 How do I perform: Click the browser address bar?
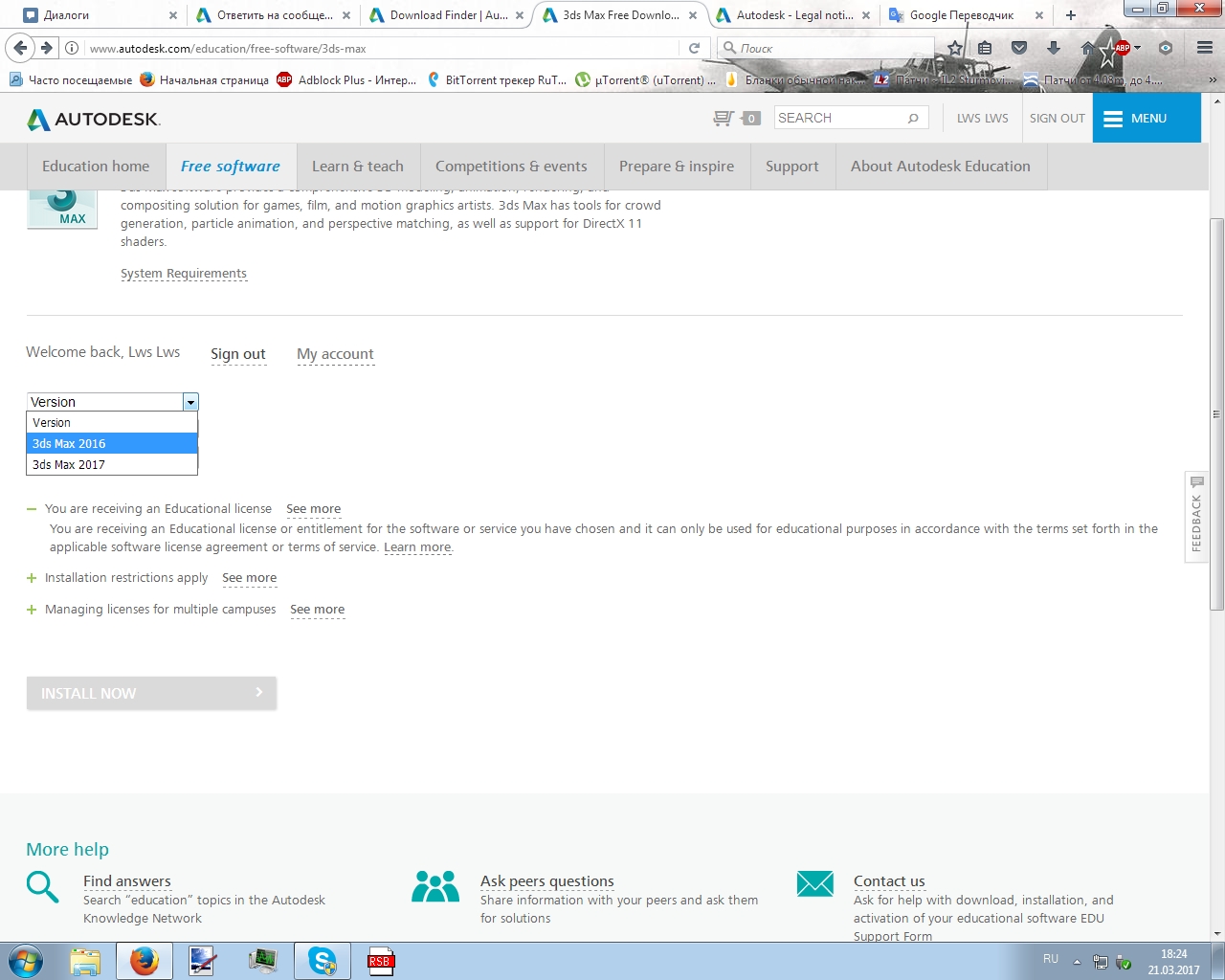coord(383,48)
